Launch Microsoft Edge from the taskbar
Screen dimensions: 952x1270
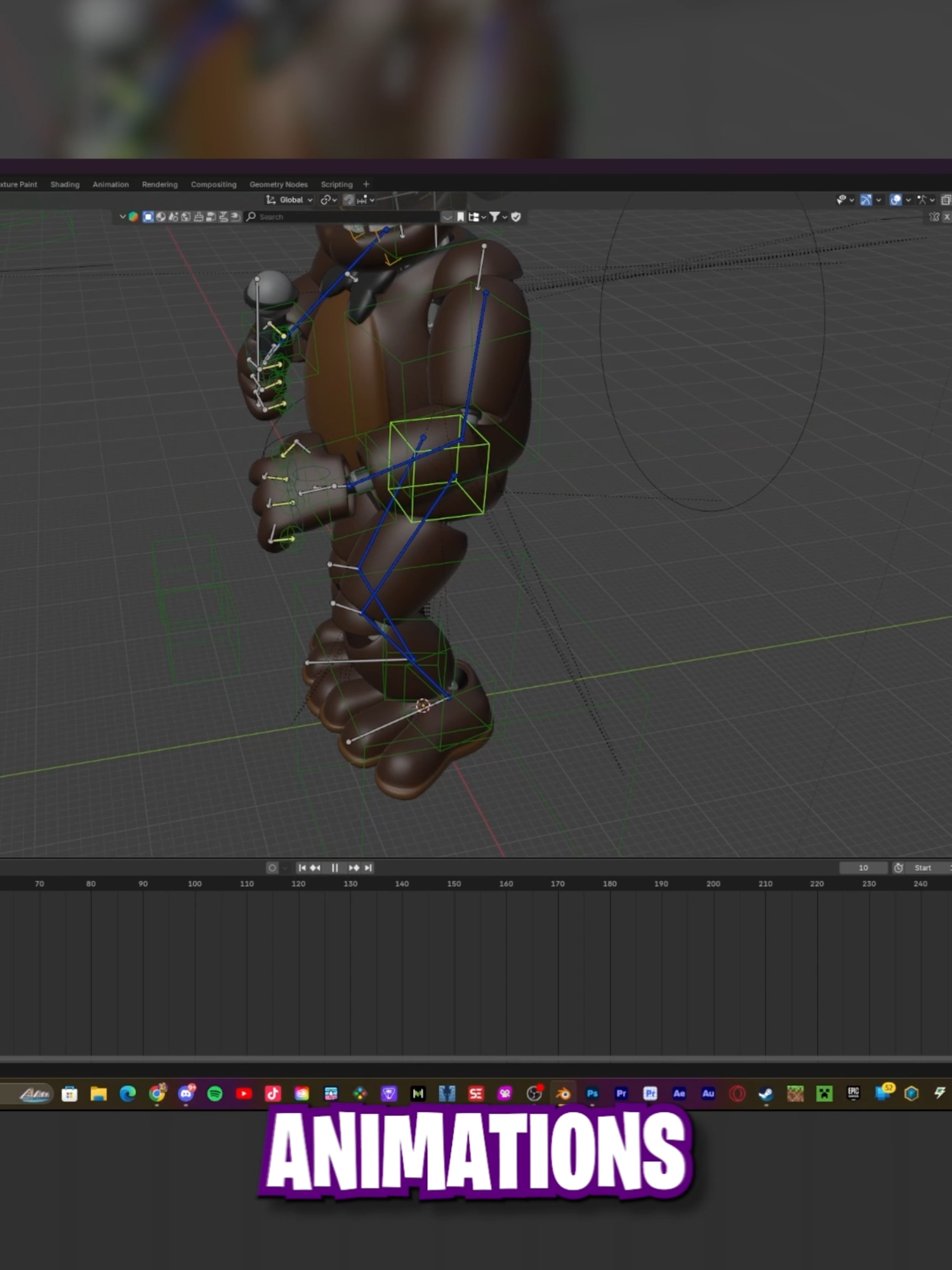click(x=128, y=1093)
